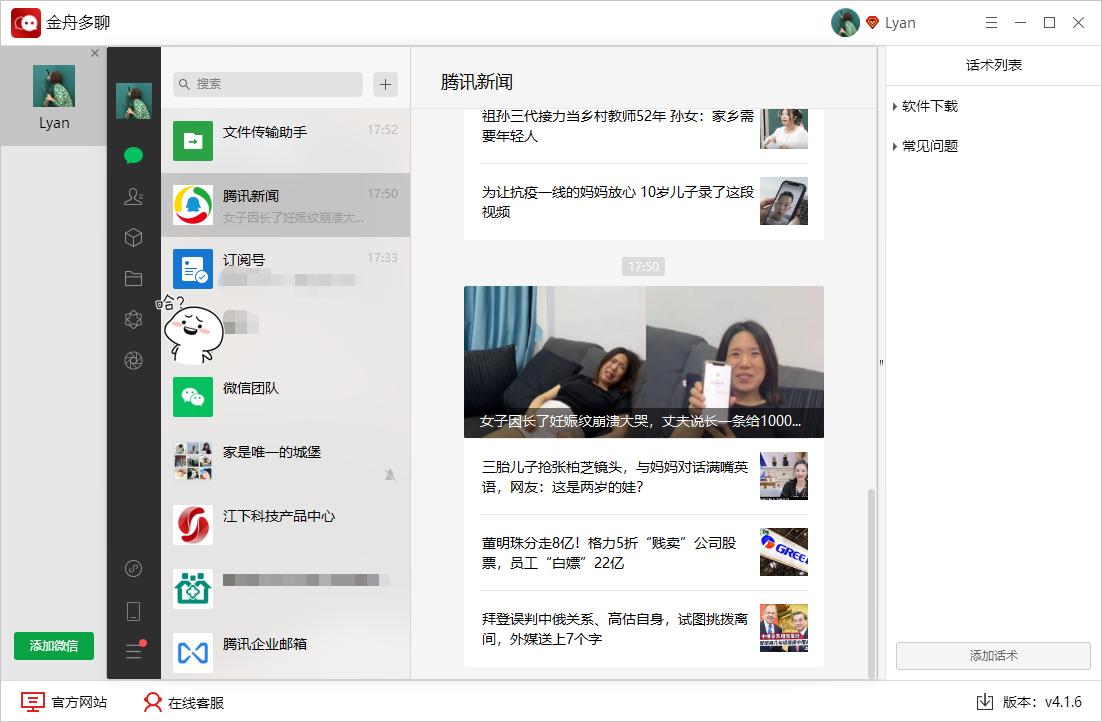This screenshot has width=1102, height=722.
Task: Click the search input field
Action: click(265, 84)
